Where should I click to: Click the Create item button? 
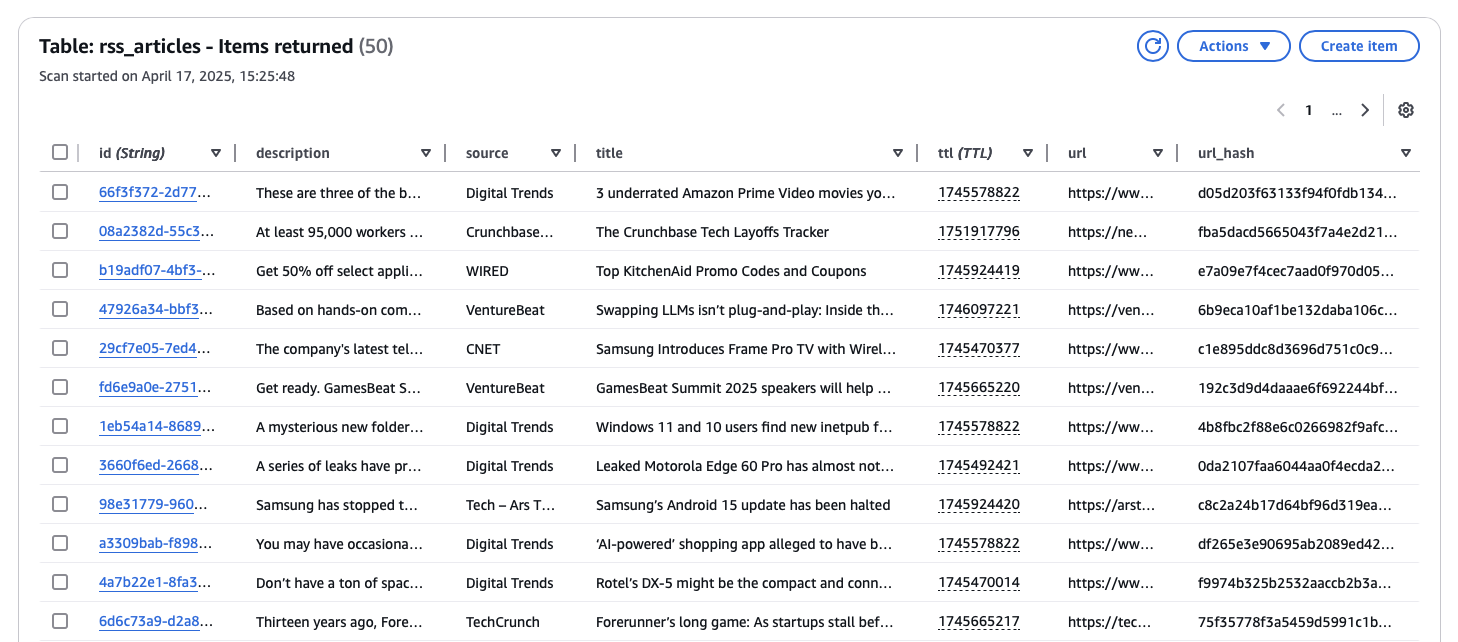click(1358, 46)
